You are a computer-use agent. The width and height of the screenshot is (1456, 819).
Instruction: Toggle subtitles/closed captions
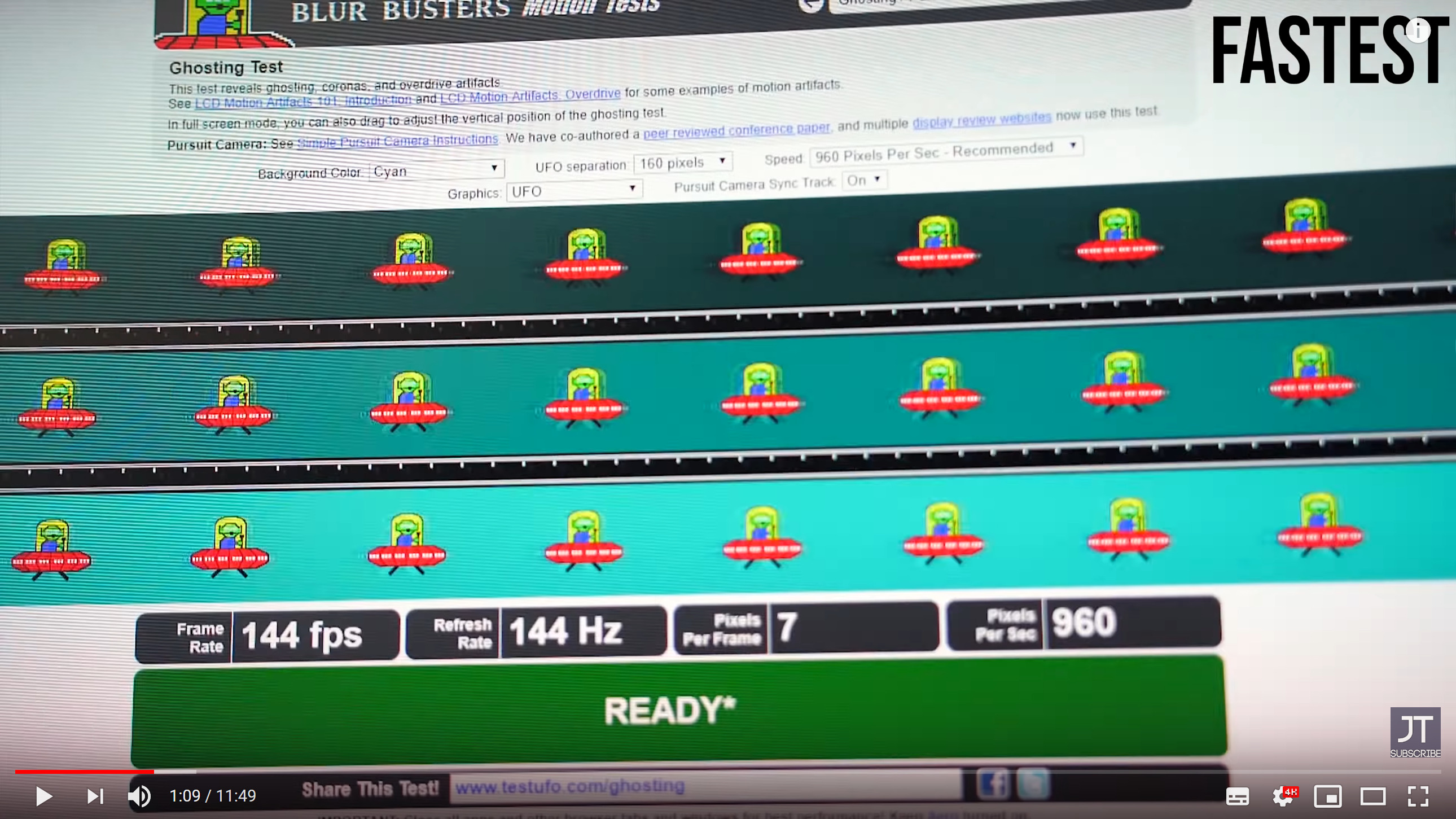[x=1237, y=796]
